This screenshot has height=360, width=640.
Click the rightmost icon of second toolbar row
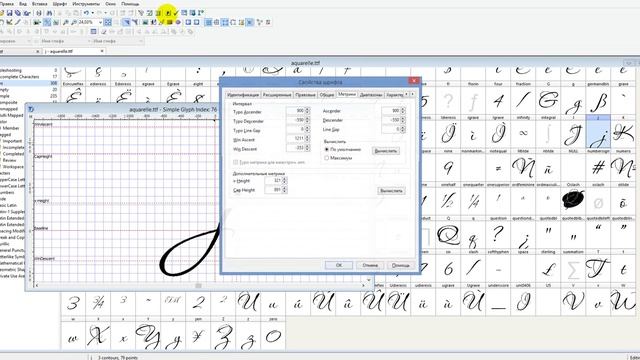[268, 22]
